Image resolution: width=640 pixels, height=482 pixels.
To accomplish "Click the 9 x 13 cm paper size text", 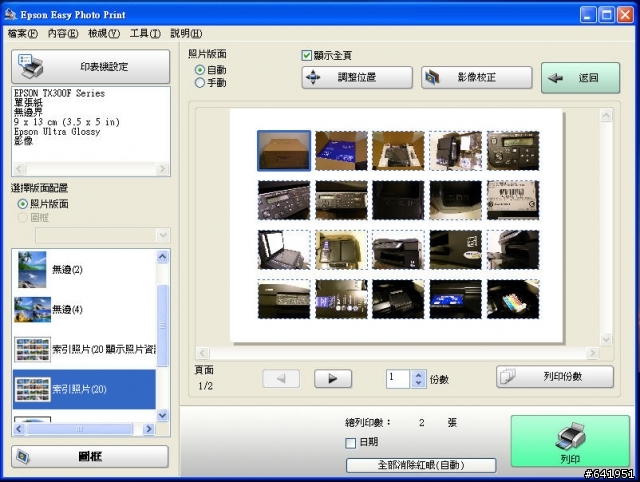I will (x=67, y=122).
